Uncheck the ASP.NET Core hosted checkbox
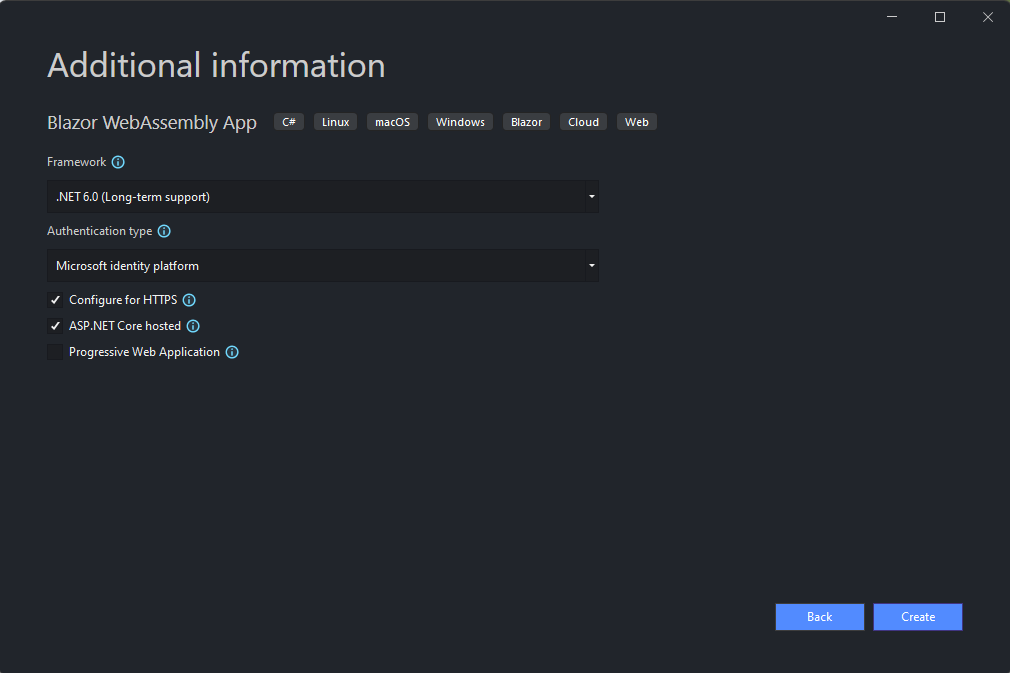The width and height of the screenshot is (1010, 673). pyautogui.click(x=55, y=326)
